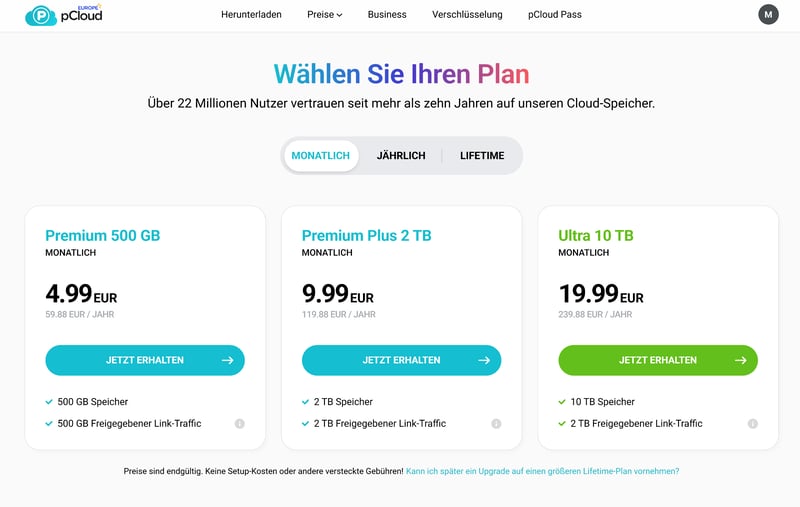Click arrow icon on green Ultra button
The image size is (800, 507).
coord(740,360)
